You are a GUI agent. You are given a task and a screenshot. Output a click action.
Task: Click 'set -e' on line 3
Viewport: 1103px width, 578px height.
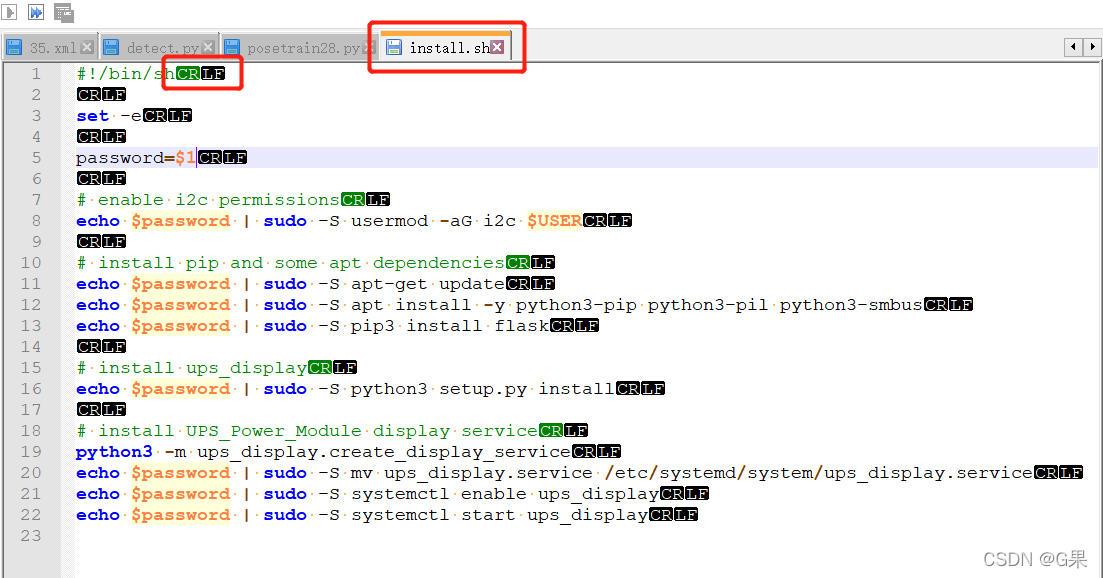click(x=109, y=115)
